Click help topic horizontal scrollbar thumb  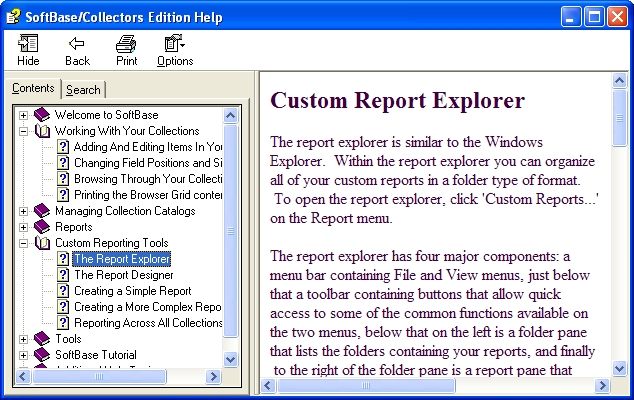pyautogui.click(x=366, y=385)
